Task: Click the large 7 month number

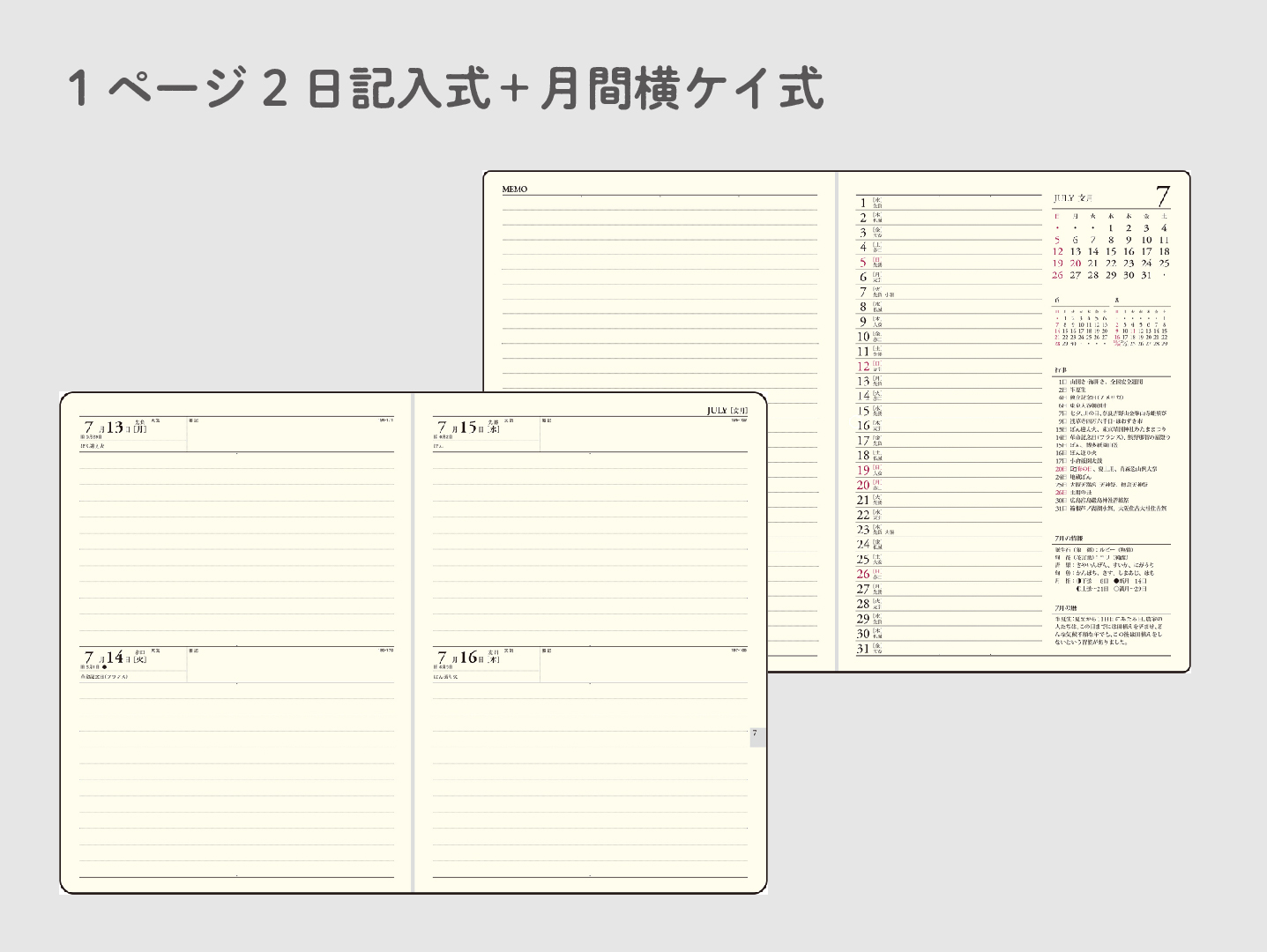Action: (1163, 197)
